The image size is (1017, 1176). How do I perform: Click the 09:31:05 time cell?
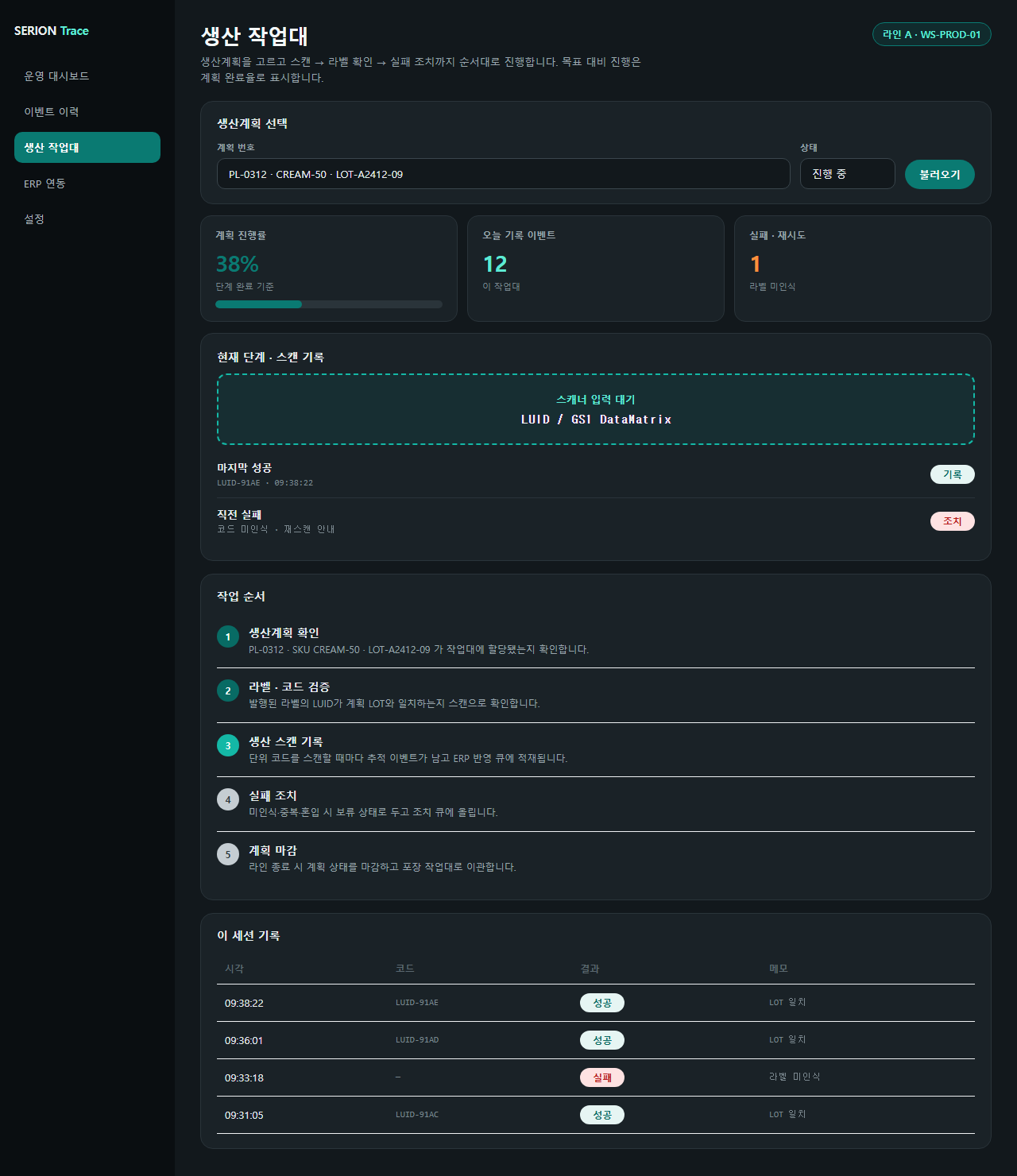coord(244,1115)
